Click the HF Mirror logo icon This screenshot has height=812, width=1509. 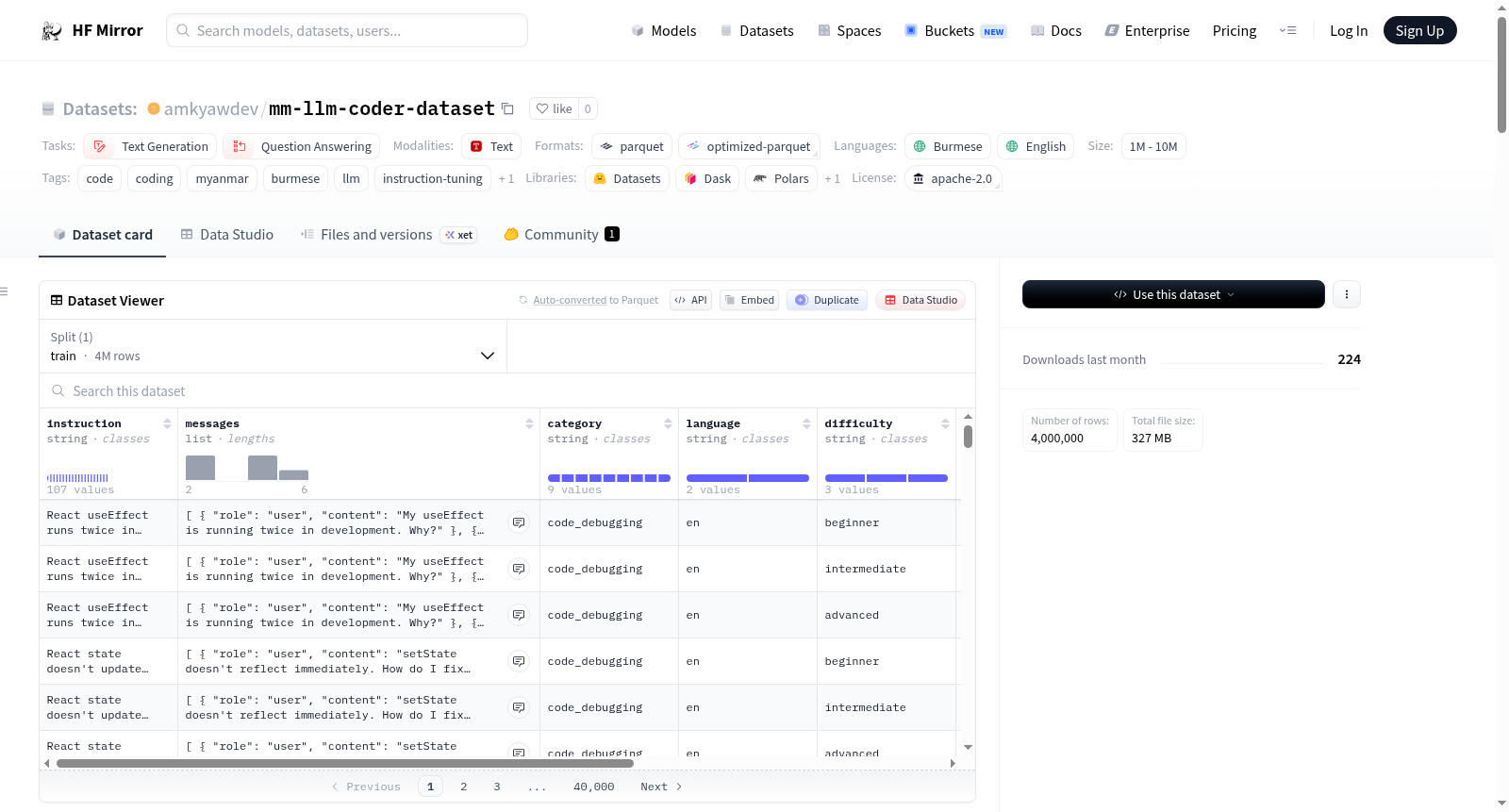pos(52,31)
